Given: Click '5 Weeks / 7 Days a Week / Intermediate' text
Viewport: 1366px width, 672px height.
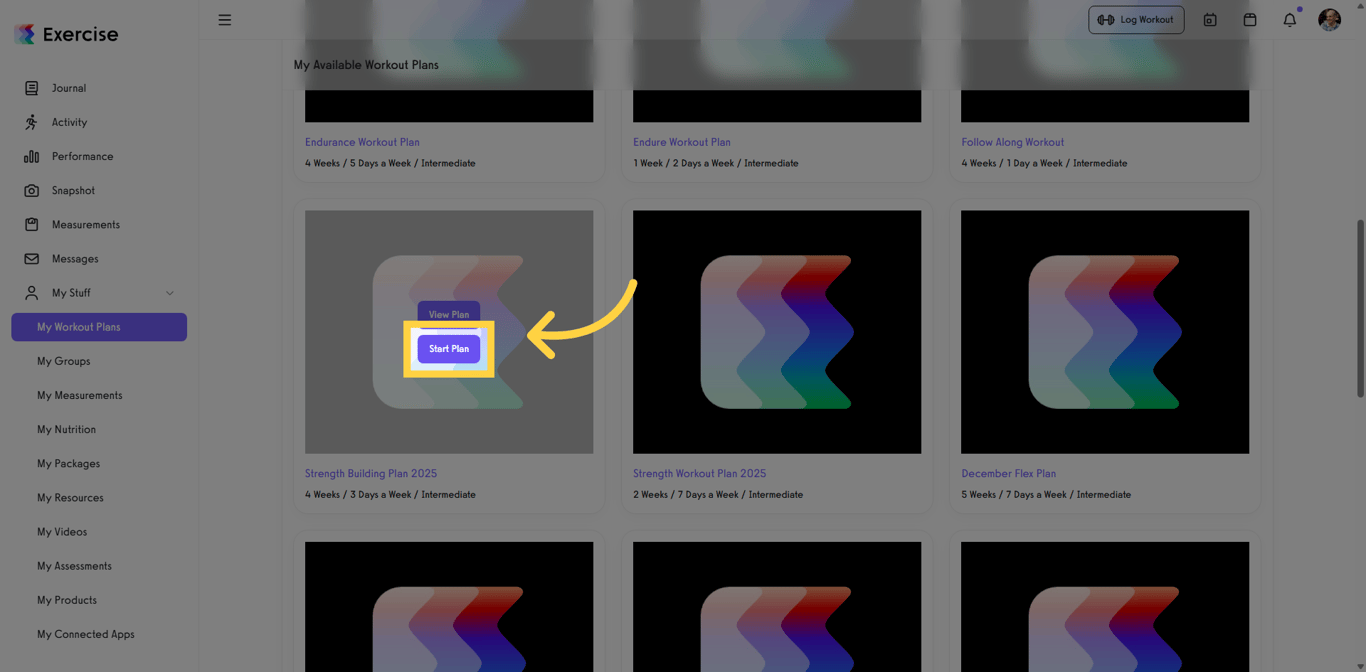Looking at the screenshot, I should click(x=1046, y=495).
